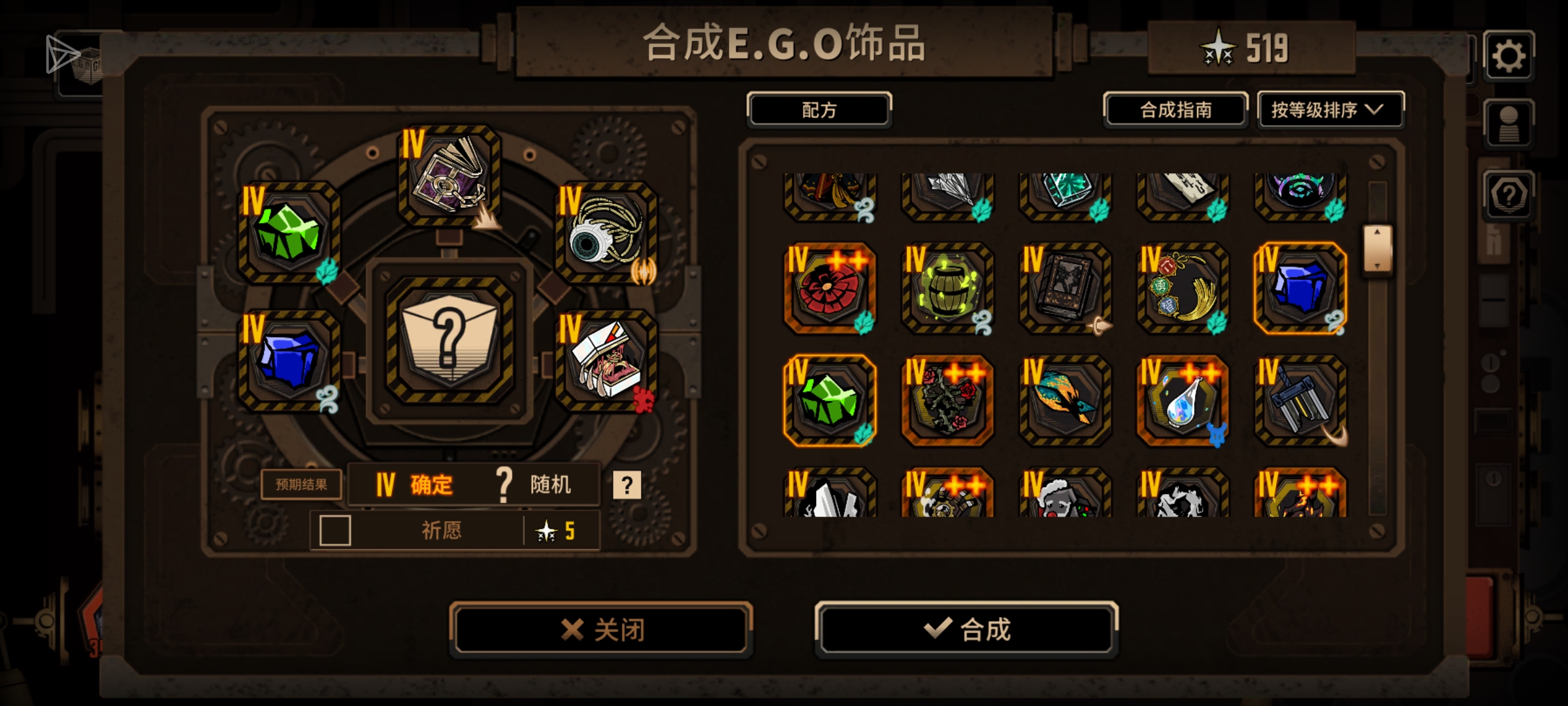Open the 合成指南 guide
The width and height of the screenshot is (1568, 706).
[x=1176, y=110]
